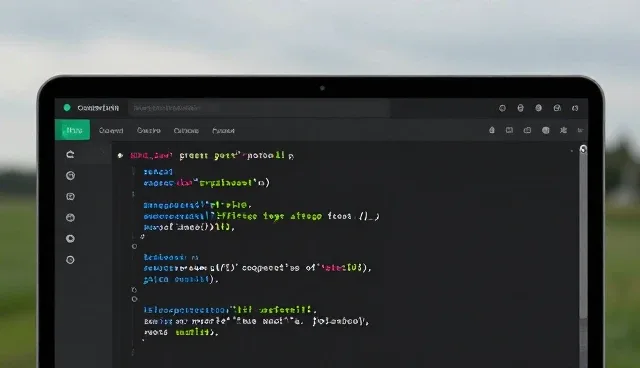The width and height of the screenshot is (640, 368).
Task: Click the fifth sidebar icon with solid center
Action: [x=70, y=239]
